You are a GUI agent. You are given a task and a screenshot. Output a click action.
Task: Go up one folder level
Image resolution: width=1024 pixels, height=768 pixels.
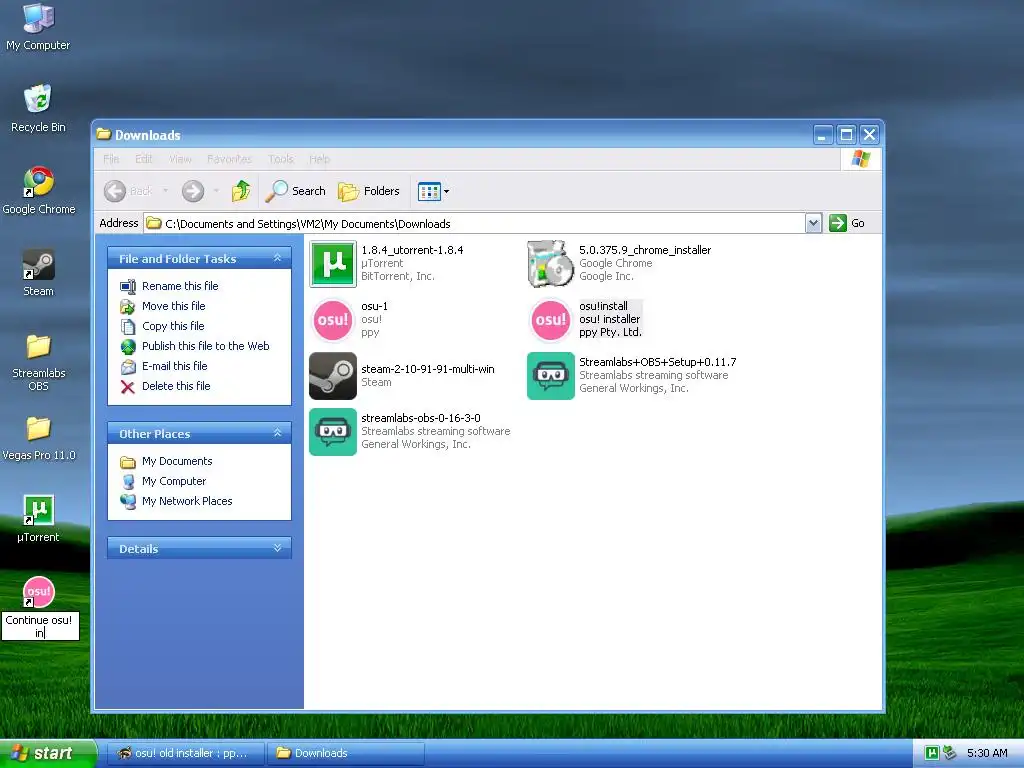241,191
